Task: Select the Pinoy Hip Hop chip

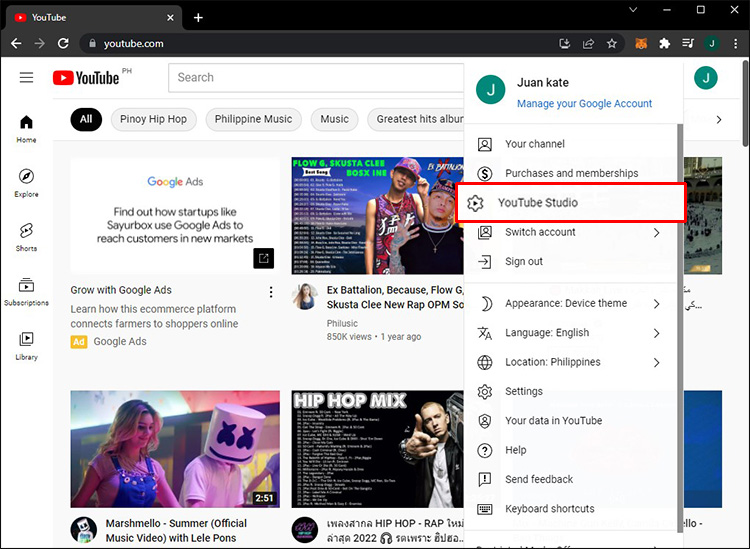Action: coord(153,119)
